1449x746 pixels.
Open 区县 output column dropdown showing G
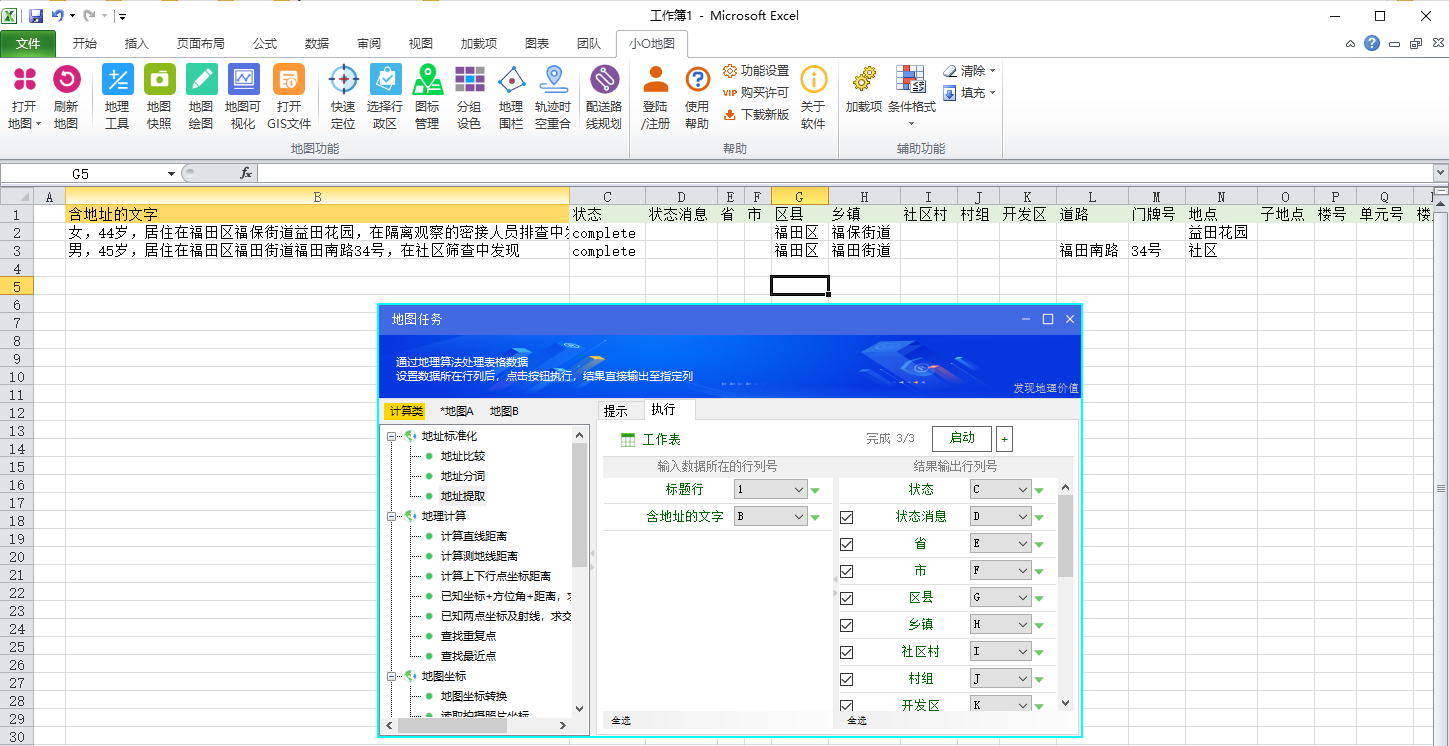1000,598
